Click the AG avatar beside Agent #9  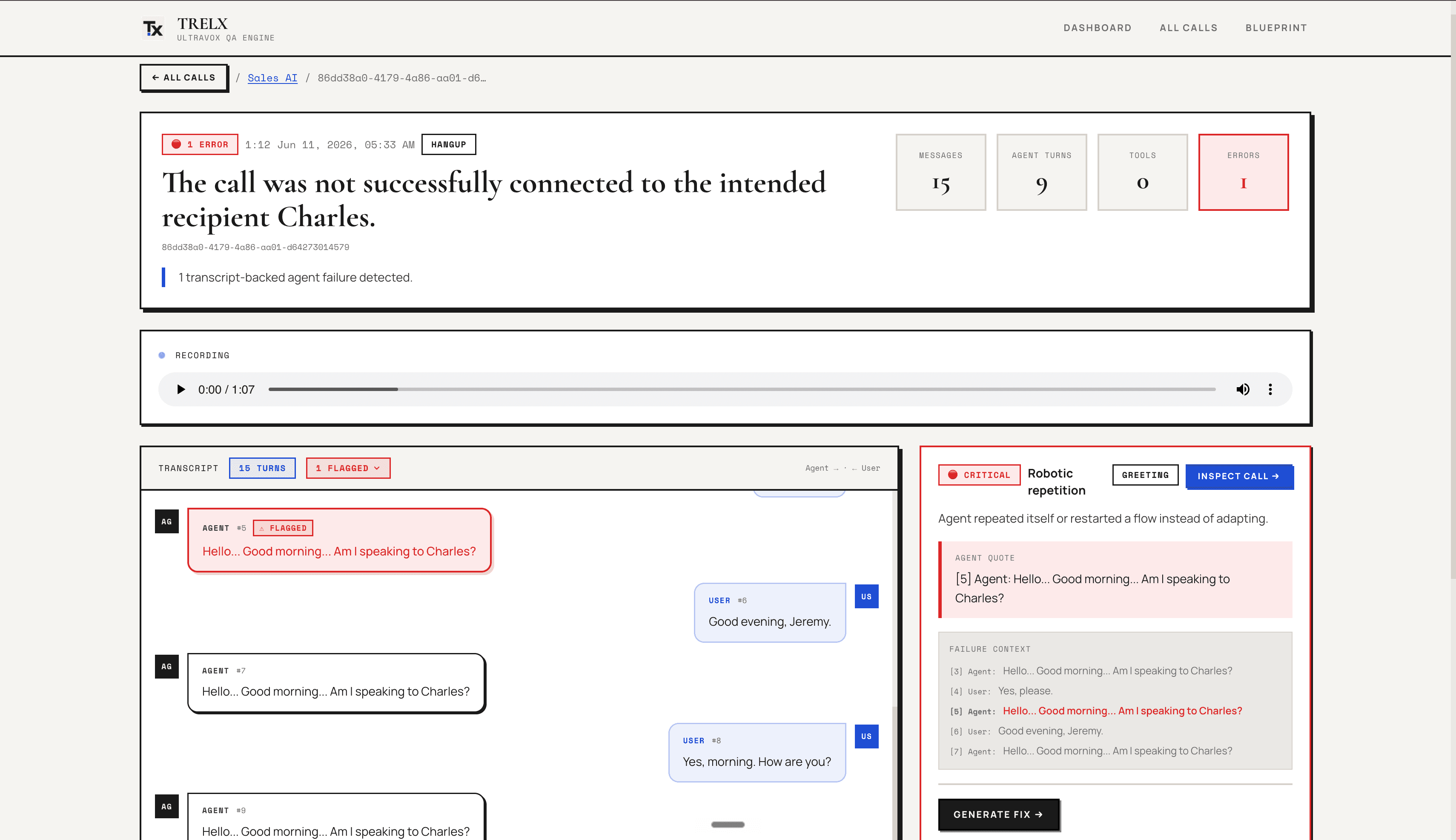[x=166, y=806]
